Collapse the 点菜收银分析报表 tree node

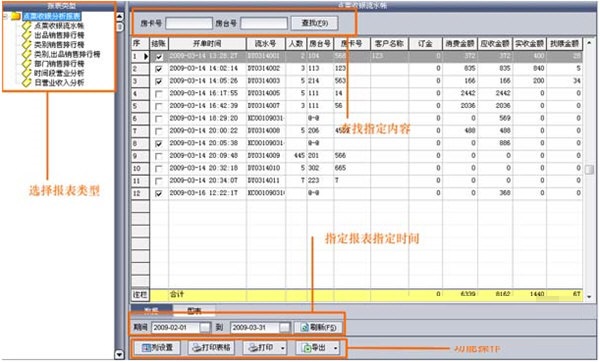[x=5, y=16]
